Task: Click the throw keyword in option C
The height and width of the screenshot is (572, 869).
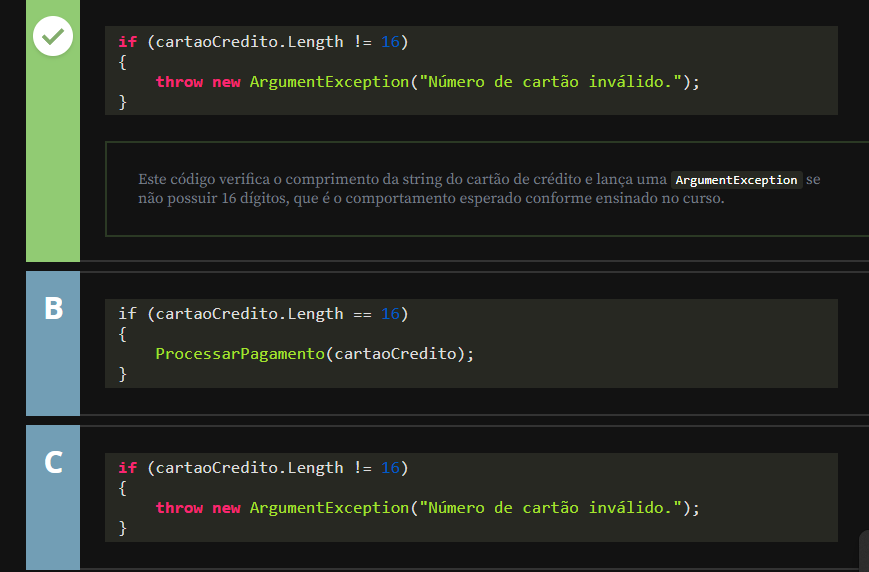Action: 179,508
